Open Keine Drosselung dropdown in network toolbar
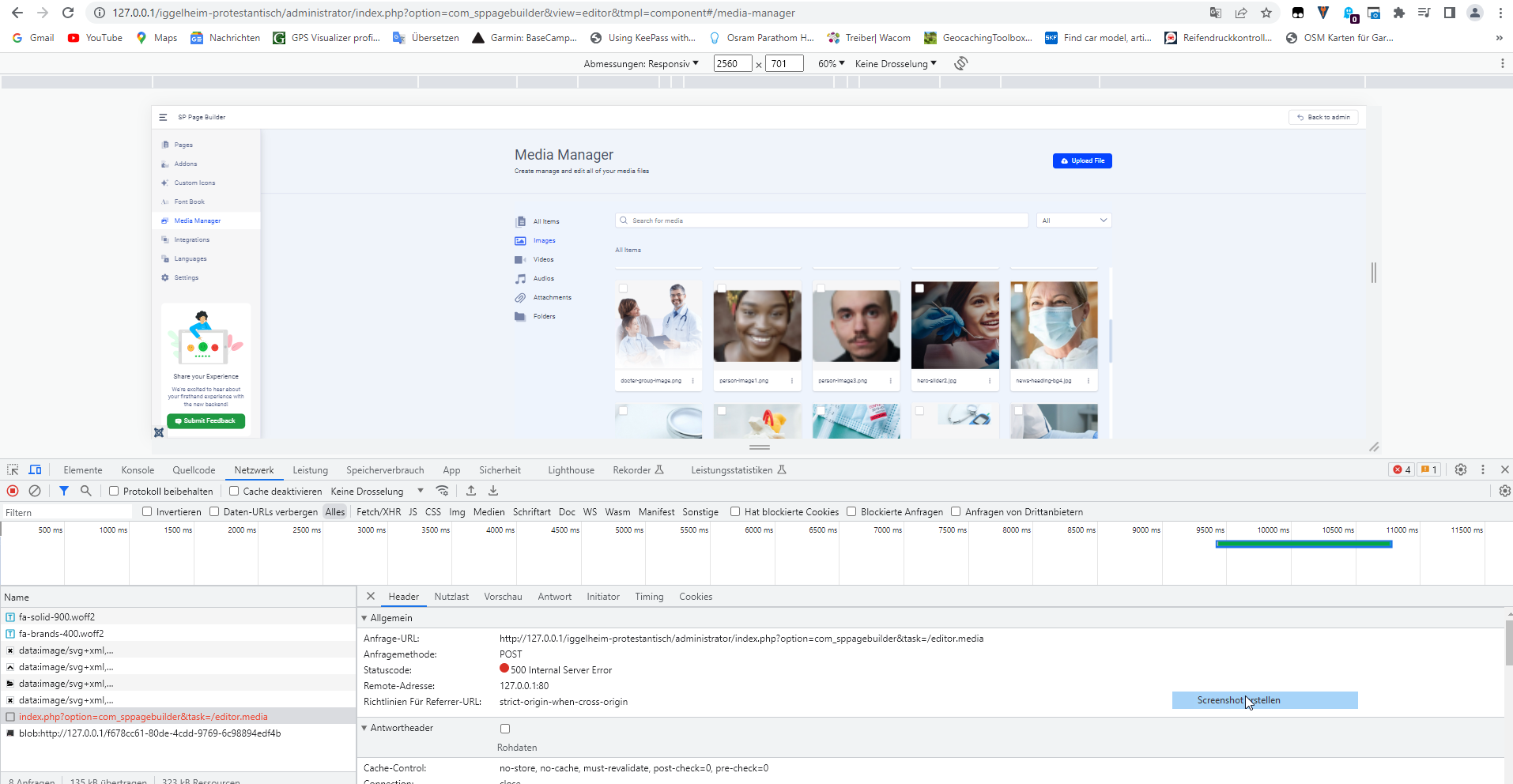 (377, 491)
